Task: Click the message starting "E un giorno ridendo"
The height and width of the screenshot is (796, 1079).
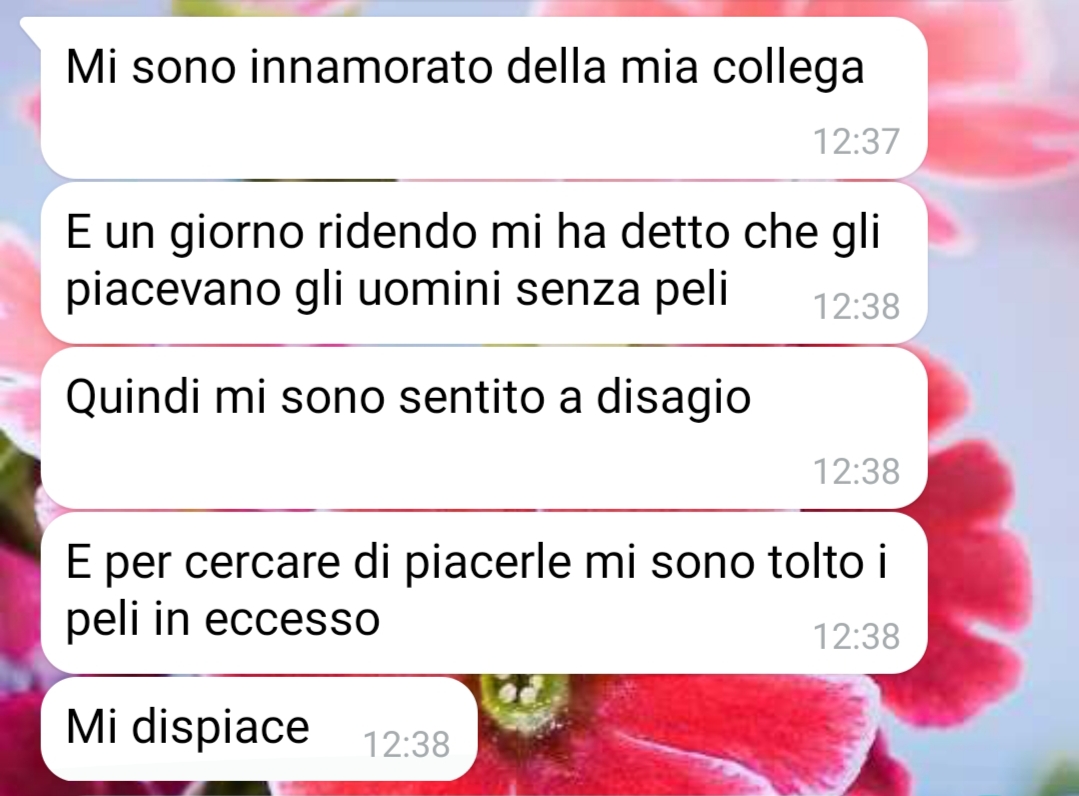Action: tap(484, 263)
